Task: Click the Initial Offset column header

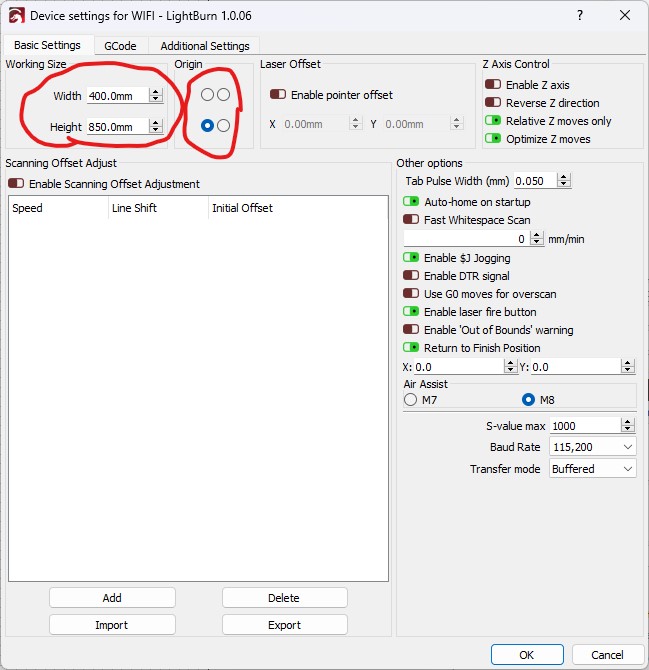Action: [x=242, y=208]
